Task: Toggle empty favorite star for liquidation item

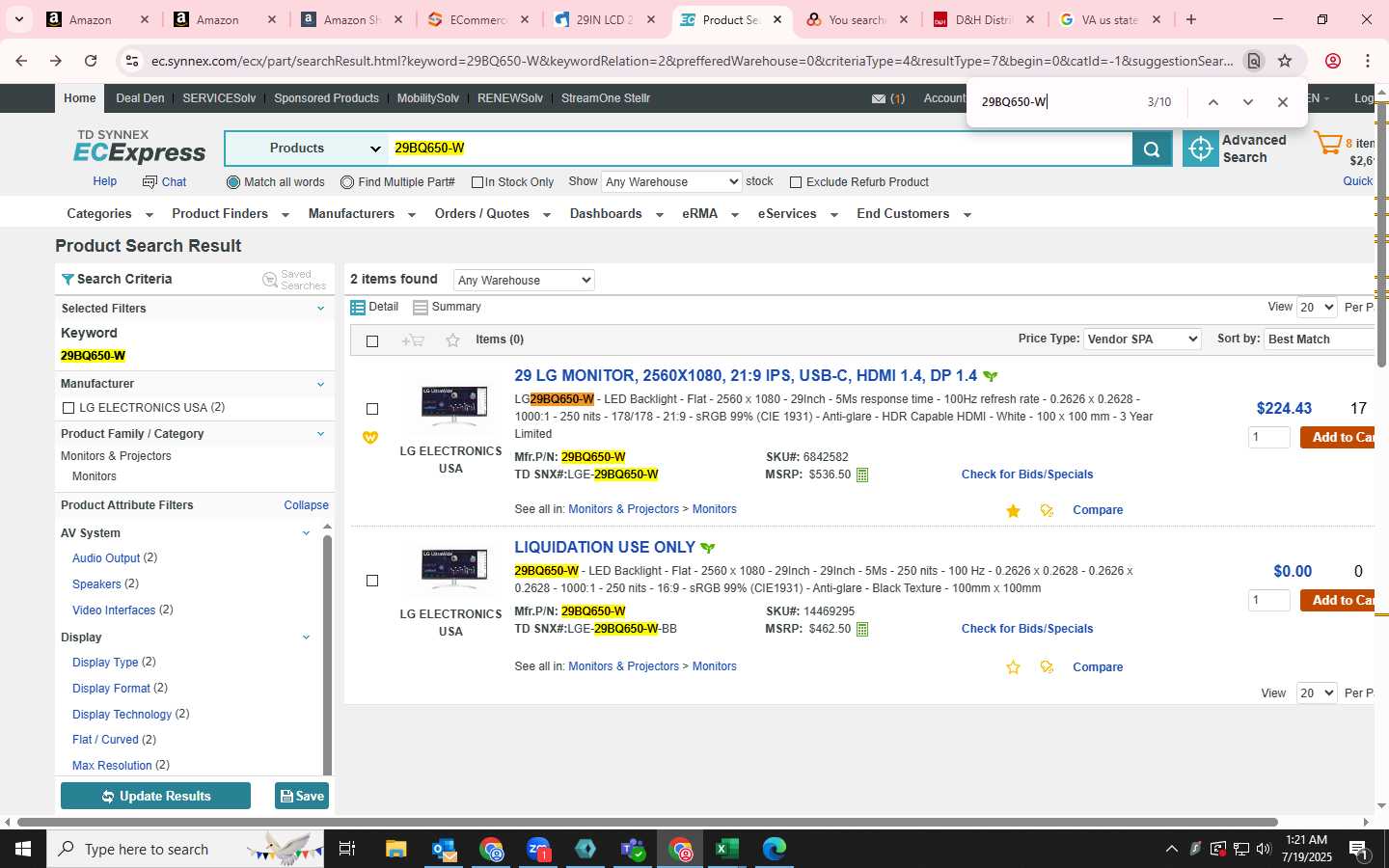Action: click(x=1013, y=667)
